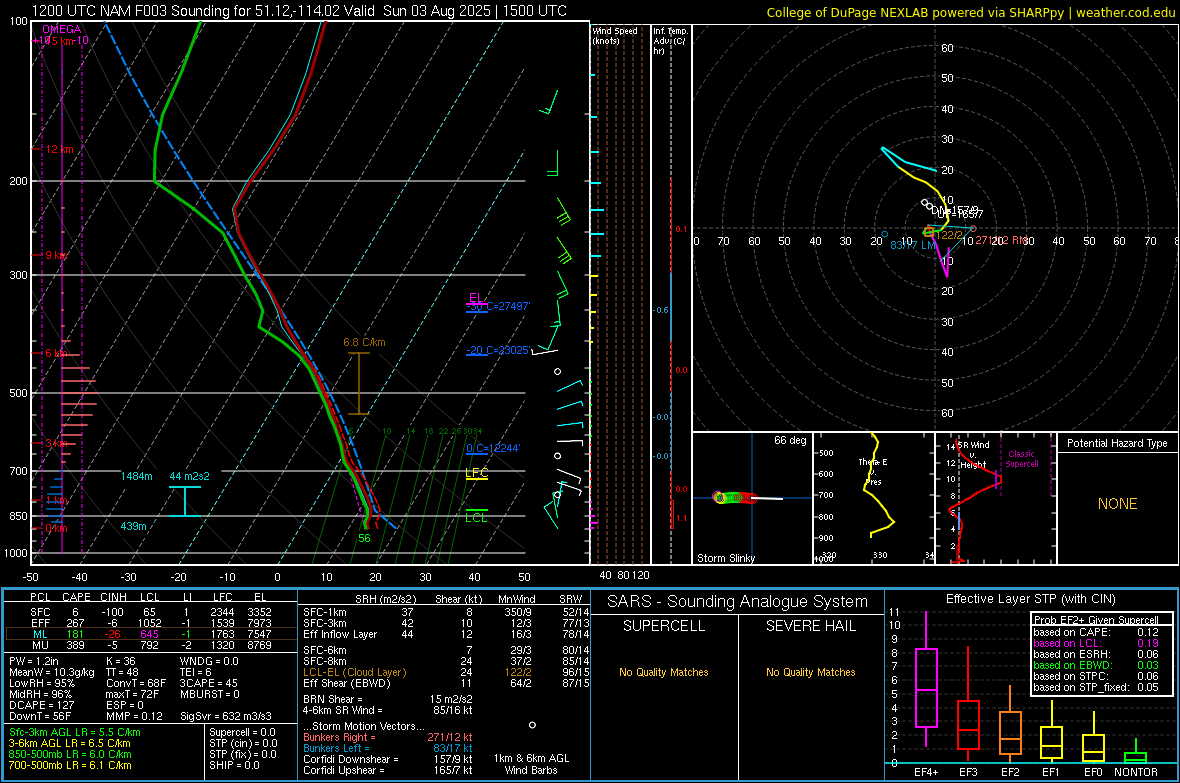The width and height of the screenshot is (1180, 783).
Task: Click the magenta 'Classic Supercell' label
Action: [1021, 459]
